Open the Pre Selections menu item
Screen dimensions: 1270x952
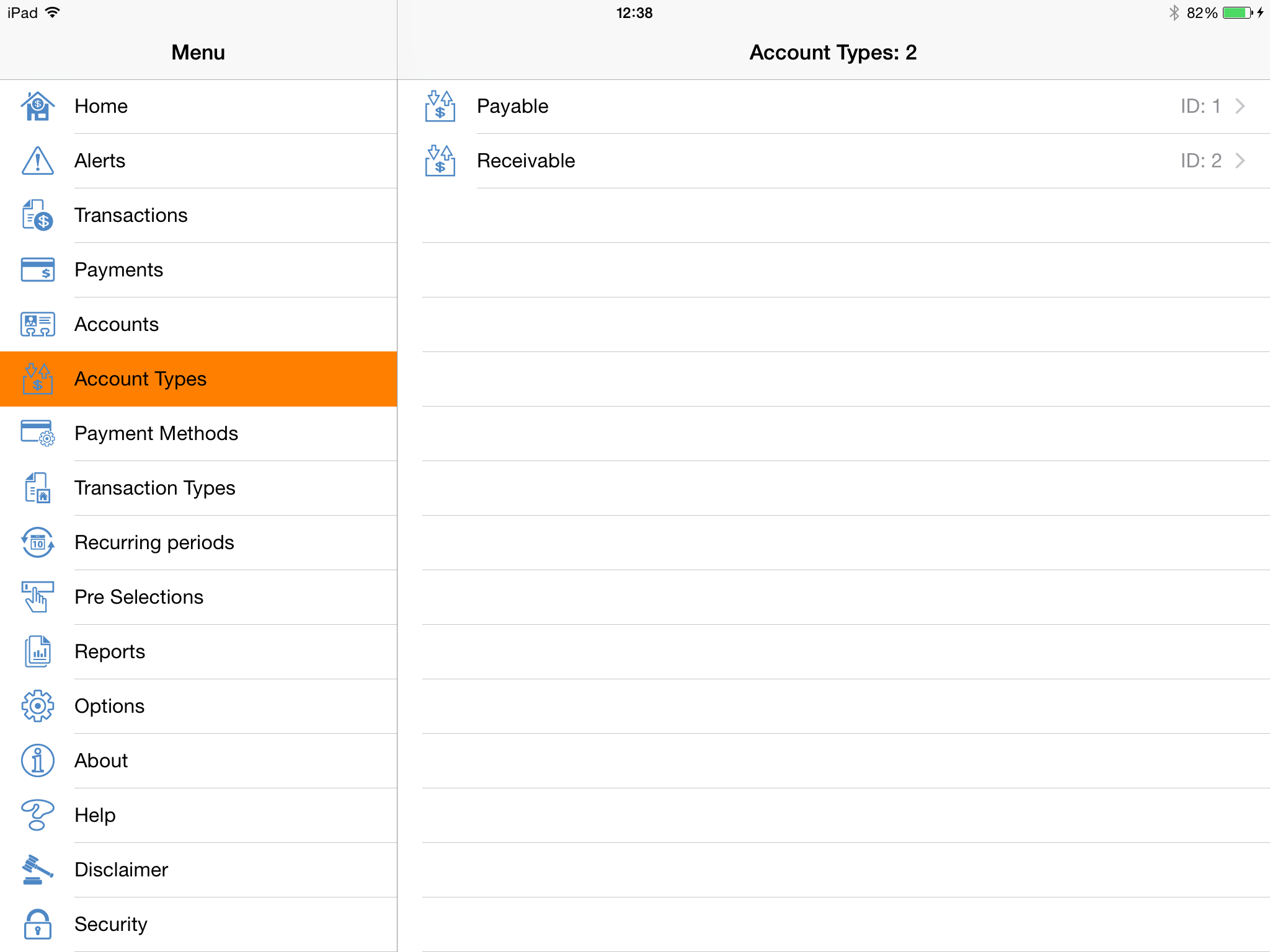tap(139, 597)
